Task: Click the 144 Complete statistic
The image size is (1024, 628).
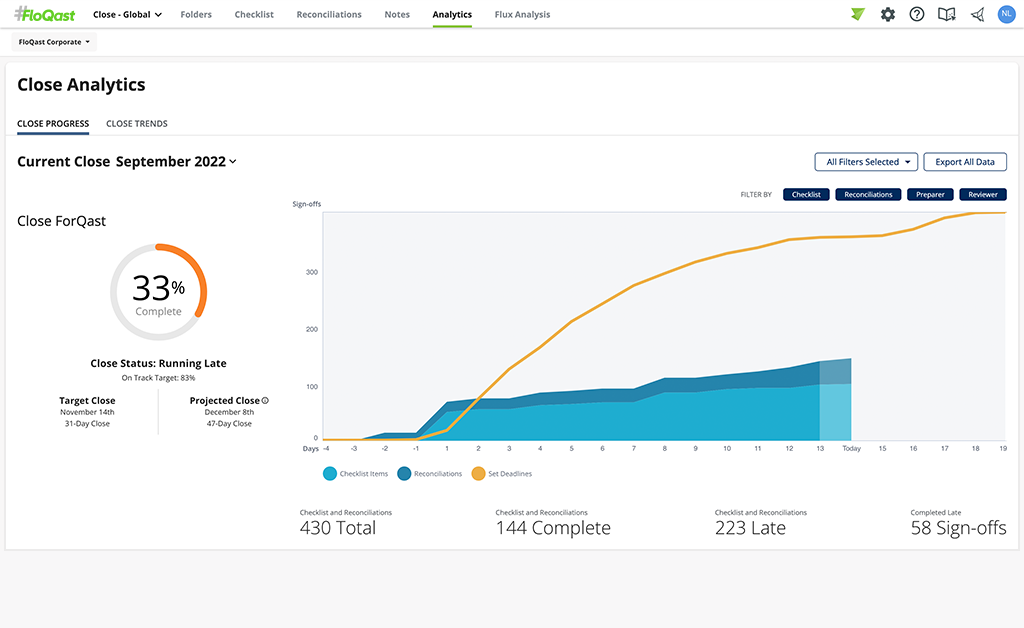Action: (x=553, y=527)
